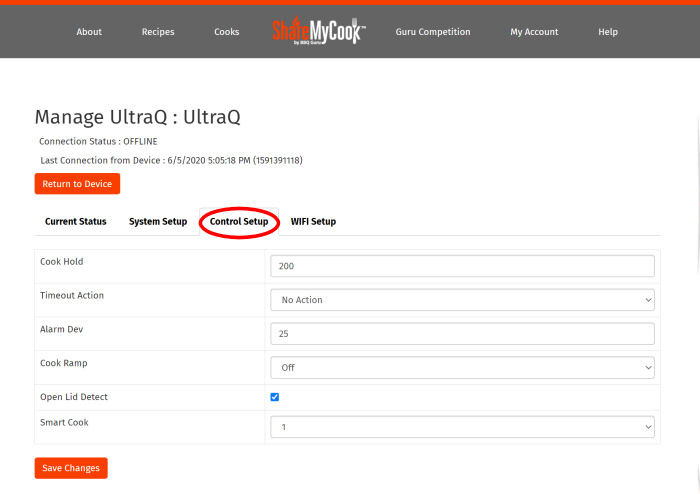Select the Control Setup tab
Screen dimensions: 700x494
pyautogui.click(x=239, y=221)
